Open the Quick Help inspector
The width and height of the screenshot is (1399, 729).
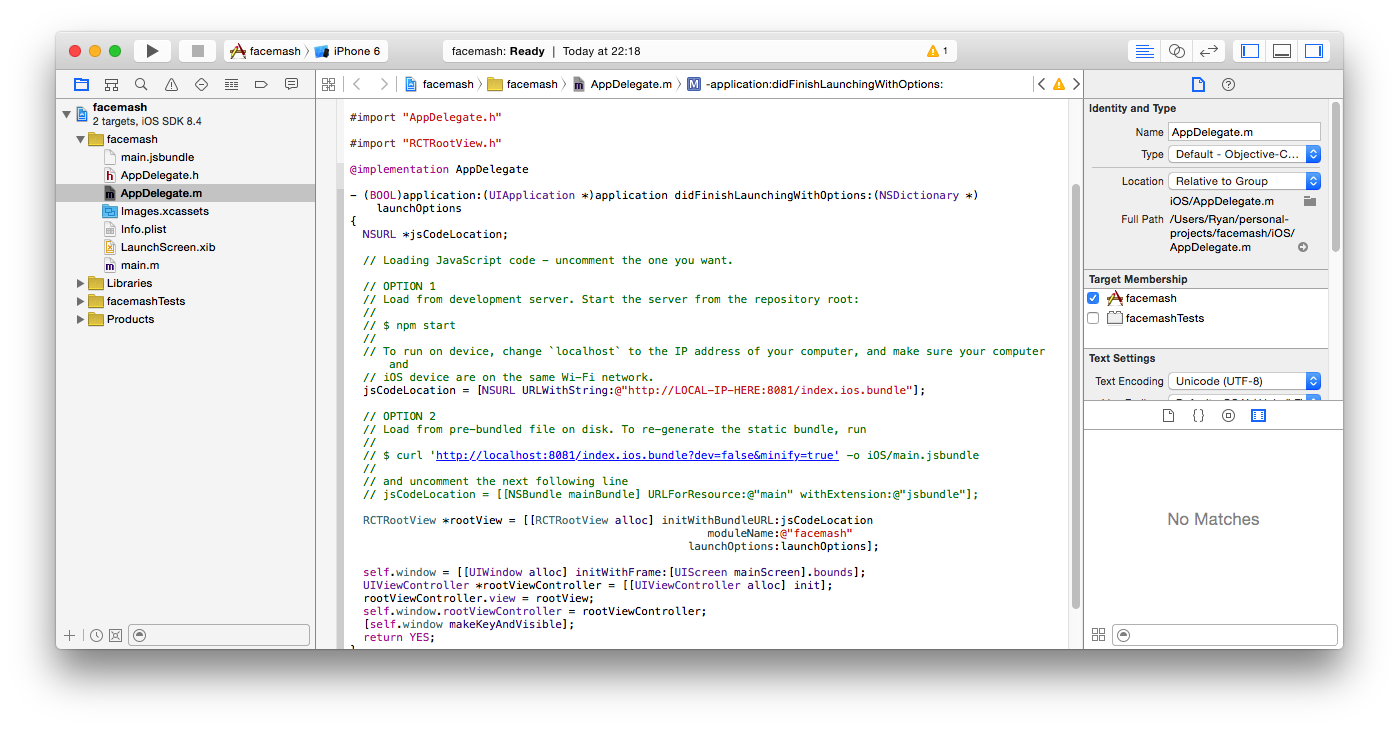point(1229,85)
